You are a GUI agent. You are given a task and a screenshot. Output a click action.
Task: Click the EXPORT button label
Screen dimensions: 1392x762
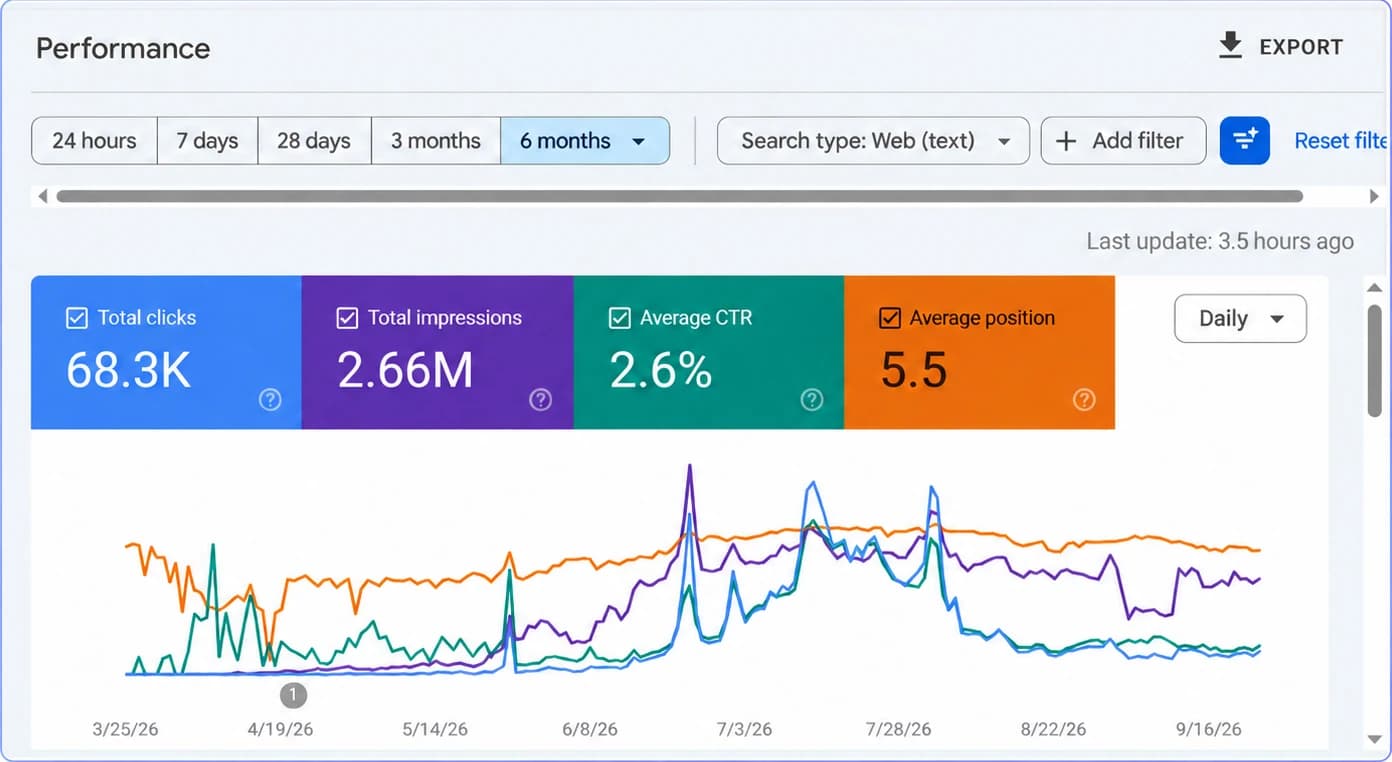coord(1301,47)
